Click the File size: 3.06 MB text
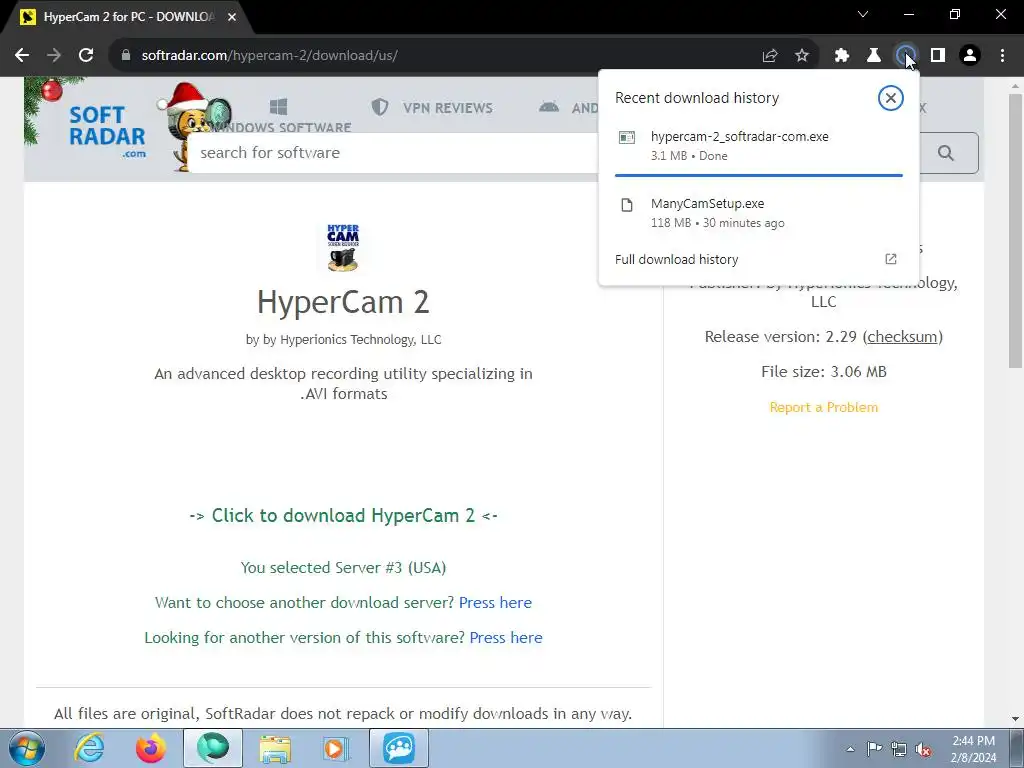This screenshot has width=1024, height=768. [824, 372]
